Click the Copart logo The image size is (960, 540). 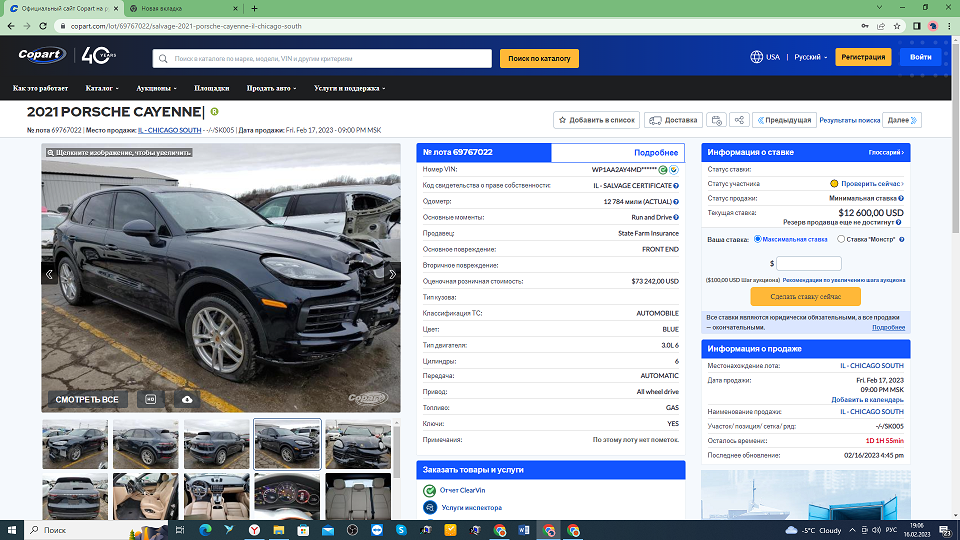click(x=41, y=55)
